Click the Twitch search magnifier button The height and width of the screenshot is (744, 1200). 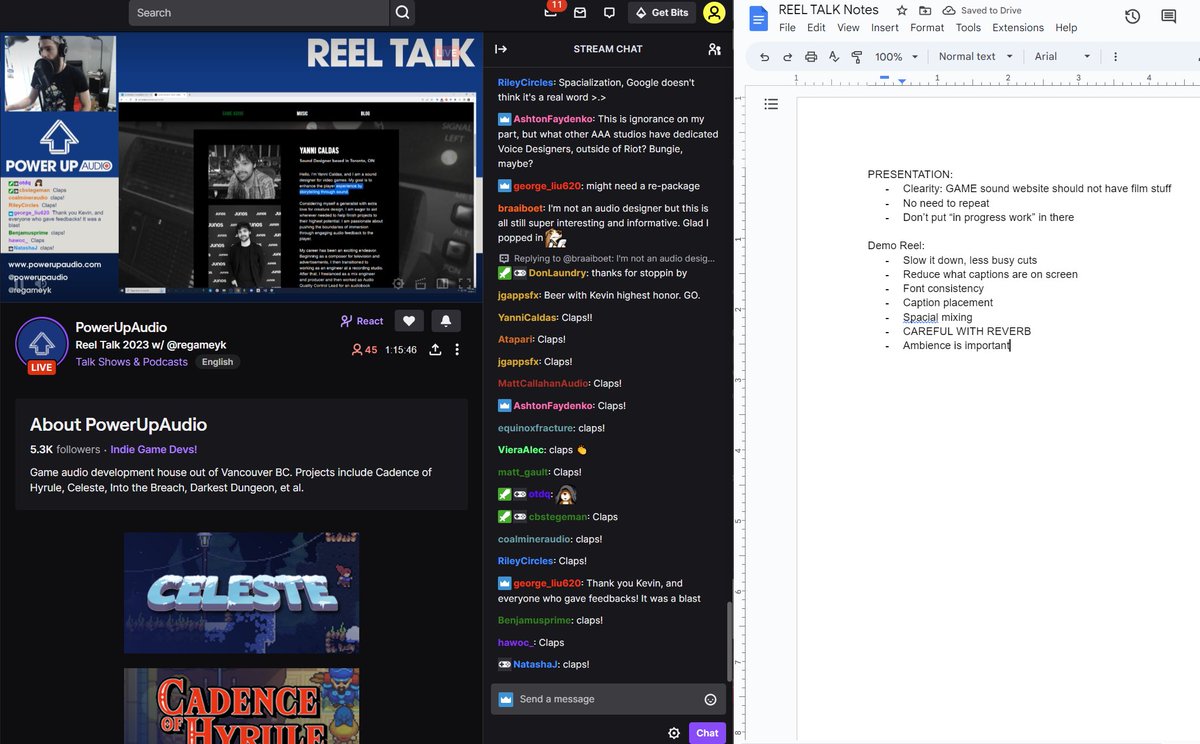[x=402, y=13]
